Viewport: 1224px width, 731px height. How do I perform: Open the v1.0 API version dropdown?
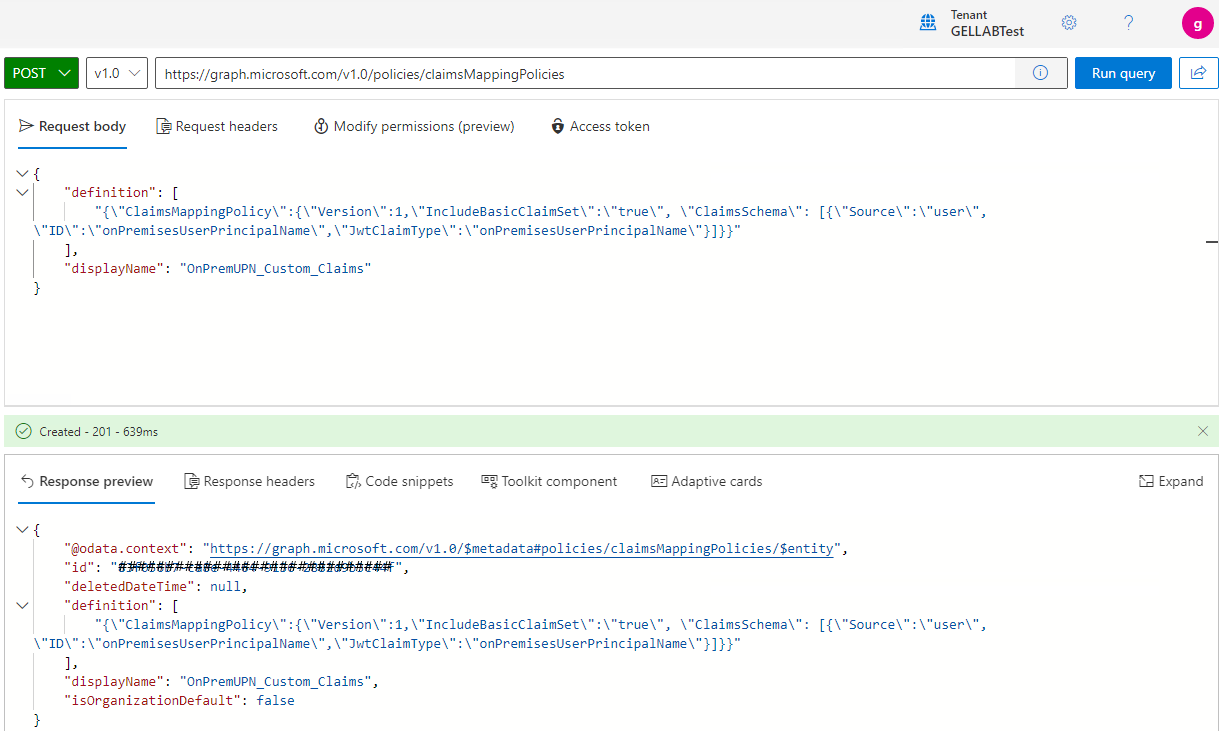tap(116, 72)
